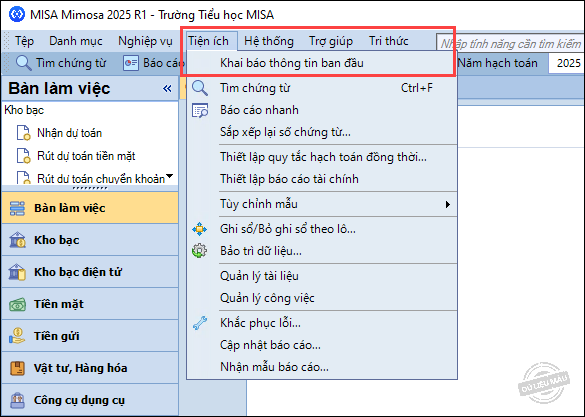Open the Tri thức menu
Viewport: 585px width, 417px height.
click(388, 41)
